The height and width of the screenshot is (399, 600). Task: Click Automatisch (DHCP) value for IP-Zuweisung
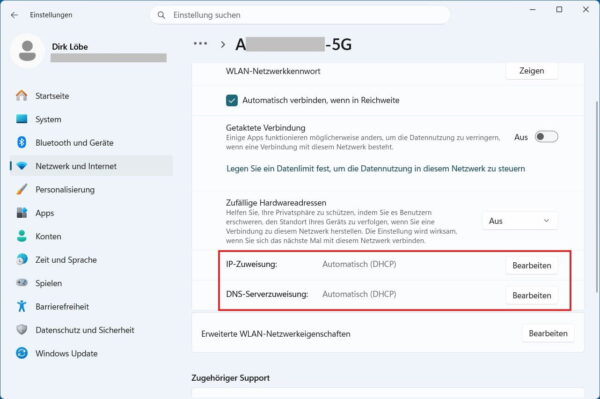click(359, 264)
